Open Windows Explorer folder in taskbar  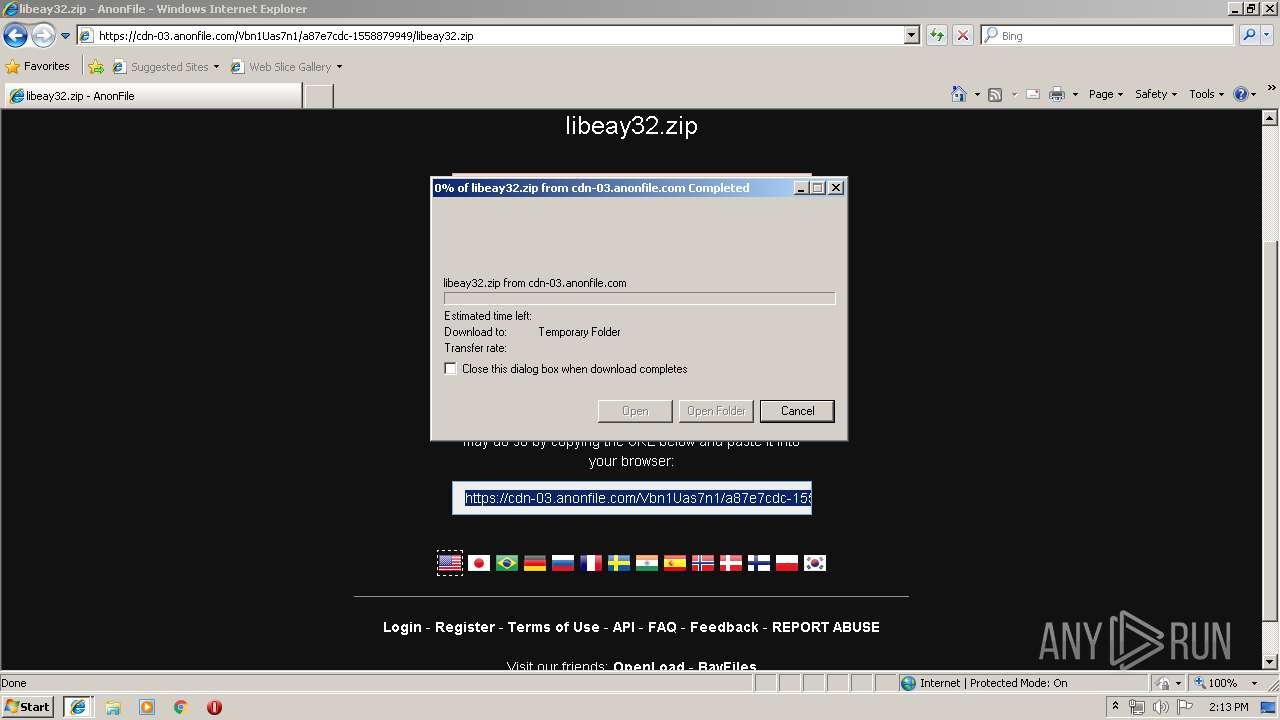coord(113,707)
